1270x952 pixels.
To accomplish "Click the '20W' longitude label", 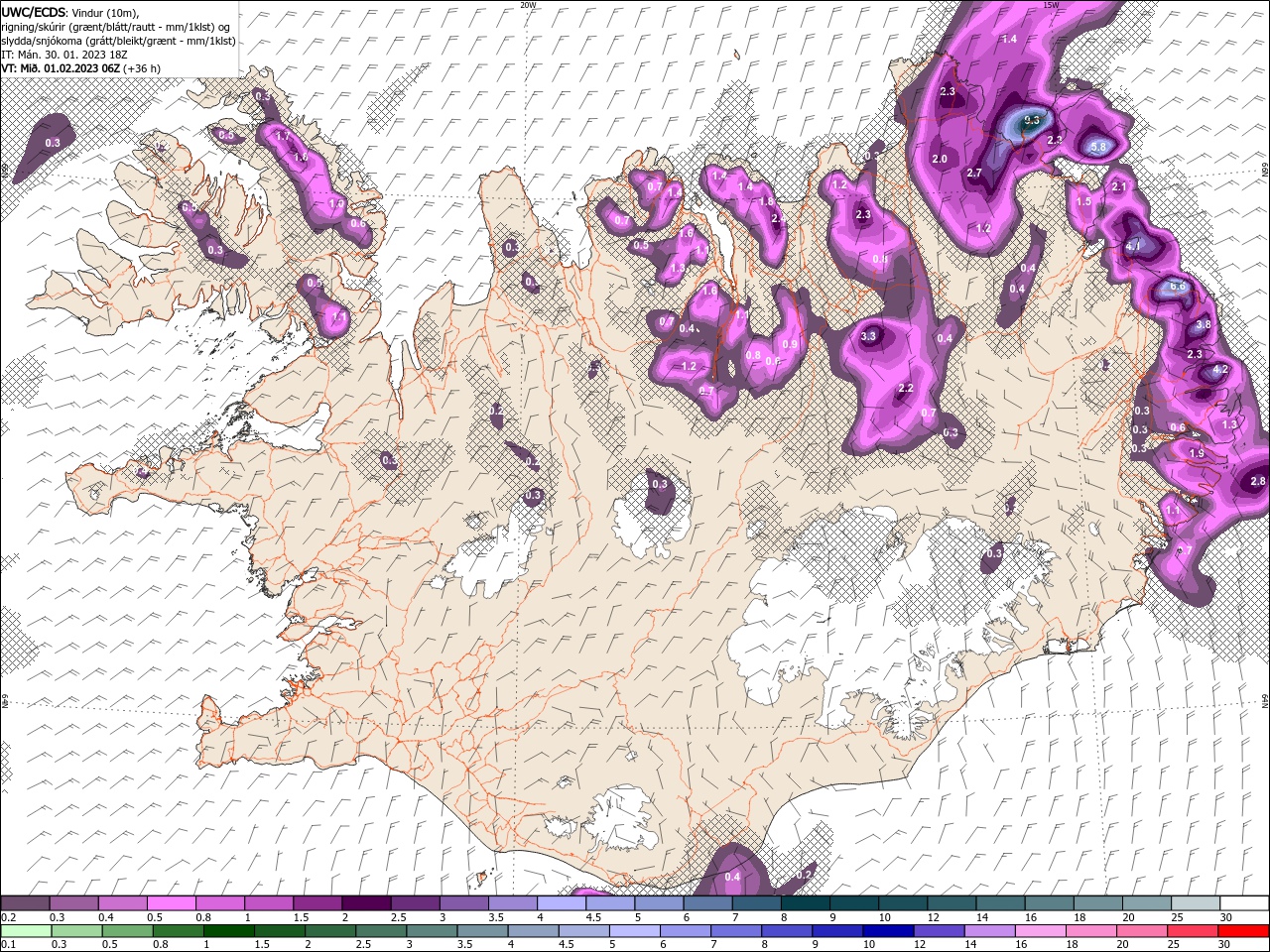I will click(x=528, y=5).
